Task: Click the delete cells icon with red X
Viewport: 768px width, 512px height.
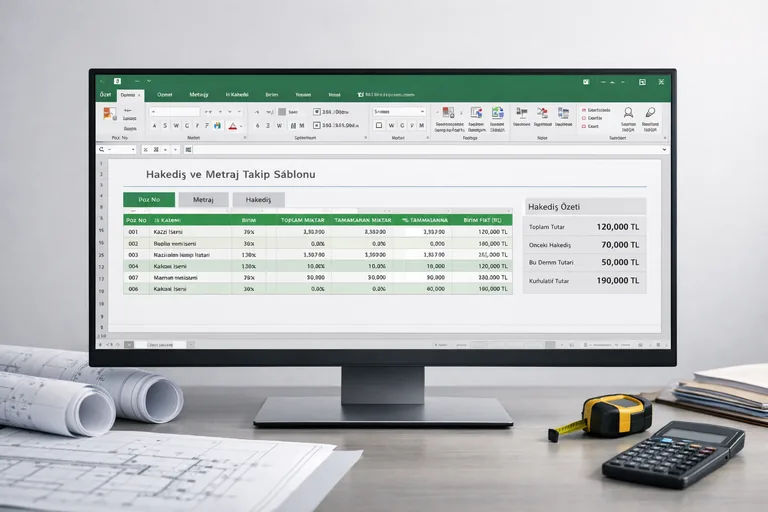Action: pyautogui.click(x=542, y=113)
